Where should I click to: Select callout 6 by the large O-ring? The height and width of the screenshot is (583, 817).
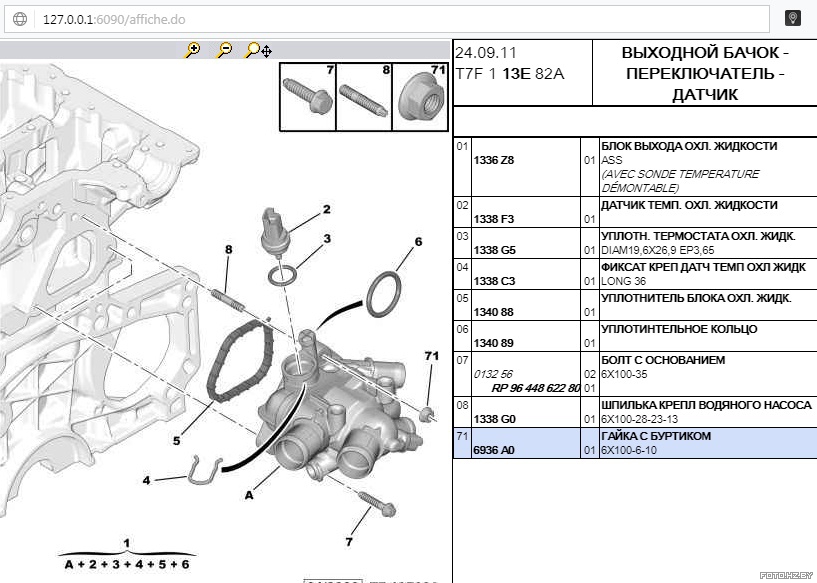coord(418,242)
